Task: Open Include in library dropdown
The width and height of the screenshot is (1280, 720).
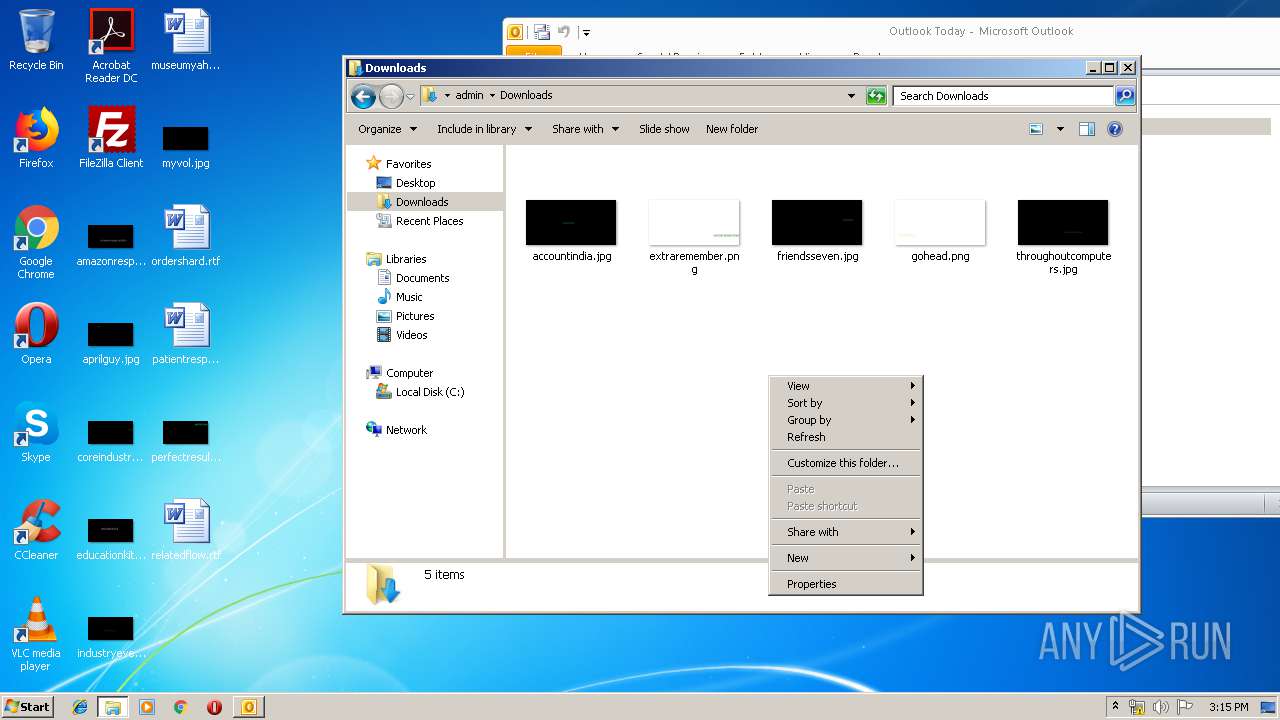Action: pyautogui.click(x=484, y=129)
